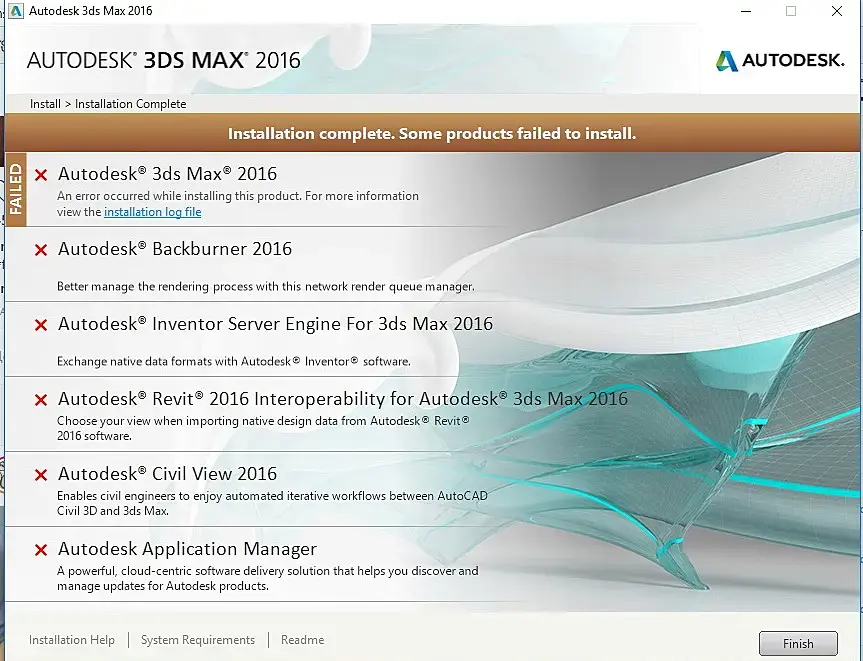Viewport: 863px width, 661px height.
Task: Click red X beside Autodesk Civil View 2016
Action: 41,474
